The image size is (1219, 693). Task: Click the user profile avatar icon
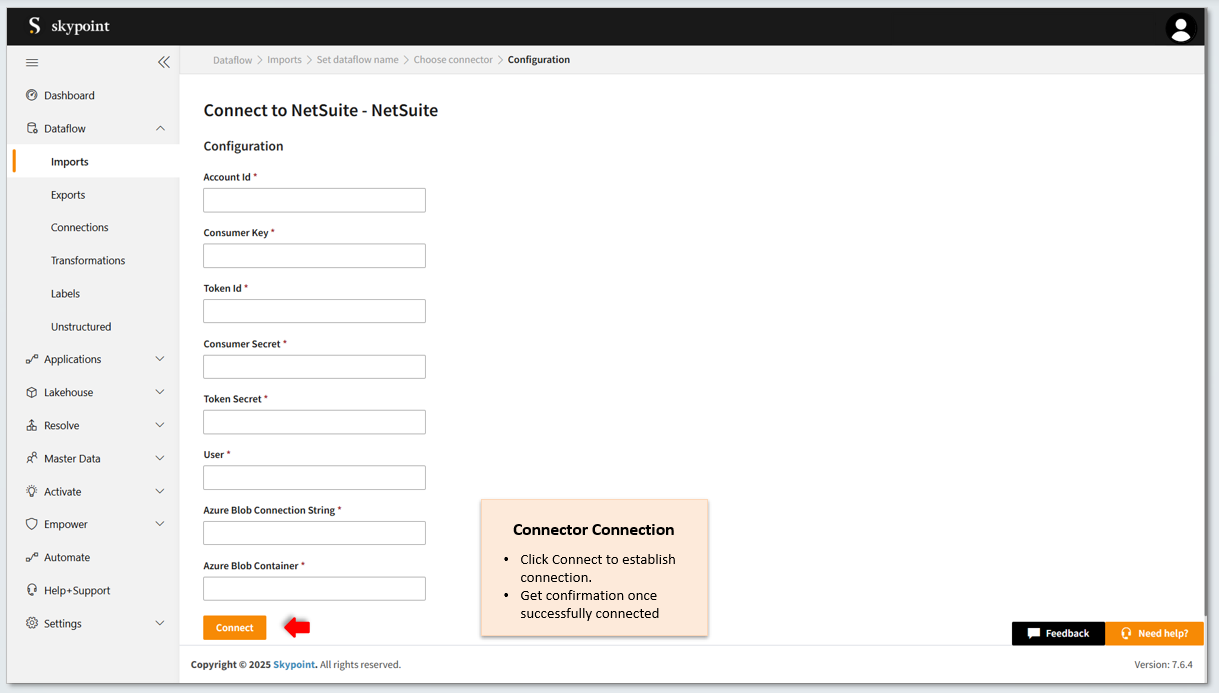click(x=1180, y=28)
